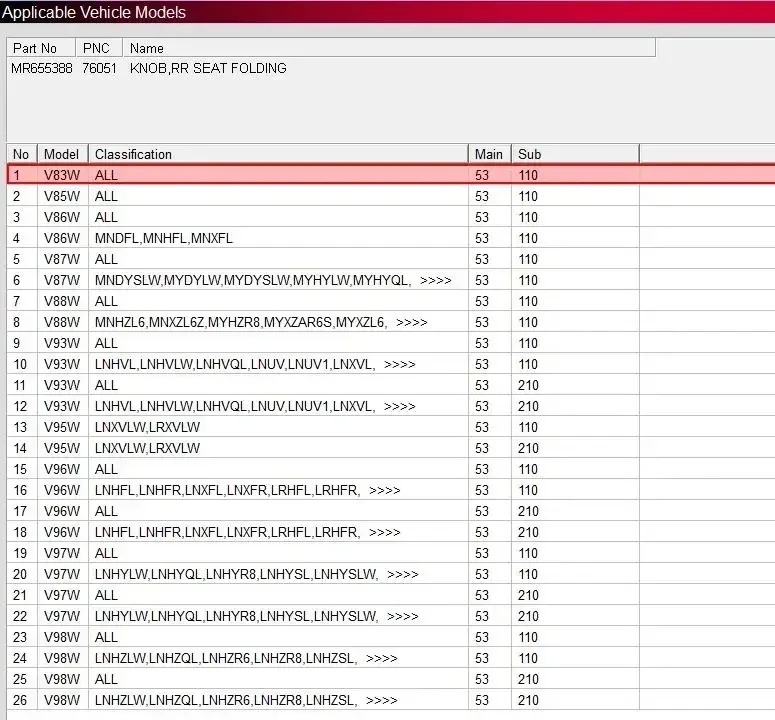Click the Classification column header
Image resolution: width=775 pixels, height=720 pixels.
point(278,154)
